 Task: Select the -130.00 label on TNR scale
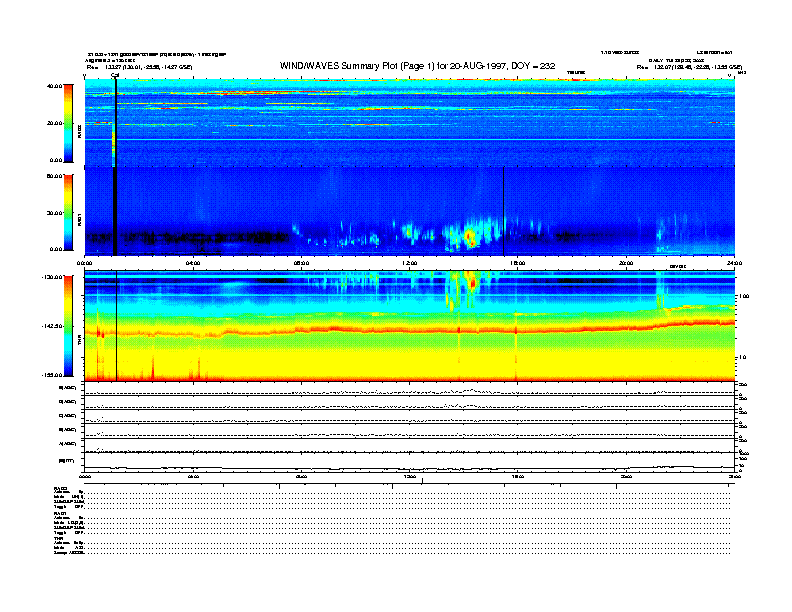click(52, 277)
